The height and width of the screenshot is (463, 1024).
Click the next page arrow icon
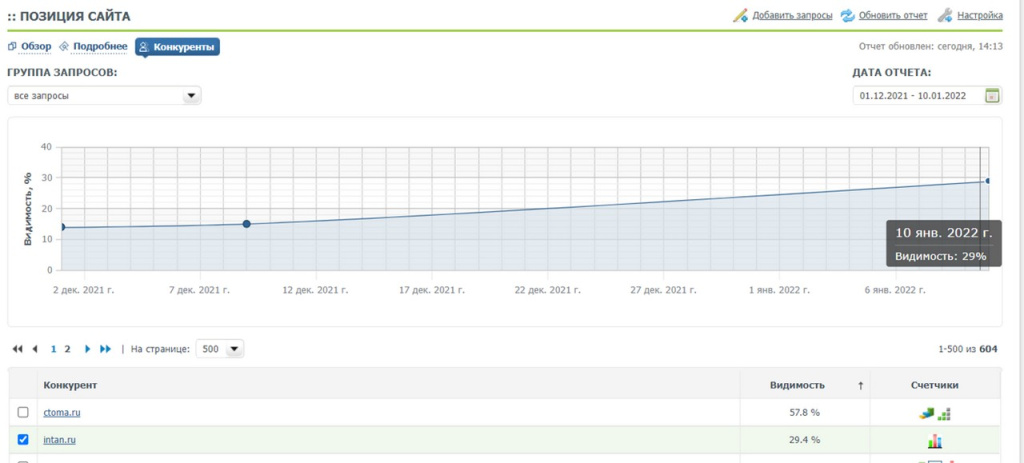tap(87, 349)
